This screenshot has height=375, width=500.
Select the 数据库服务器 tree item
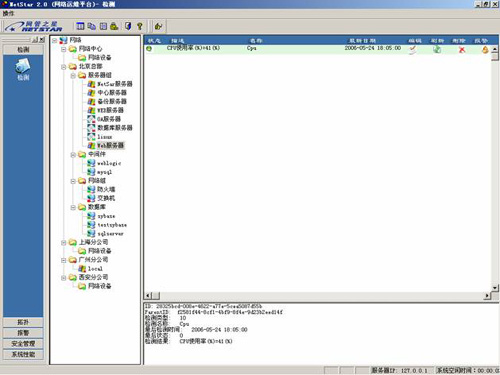coord(115,128)
